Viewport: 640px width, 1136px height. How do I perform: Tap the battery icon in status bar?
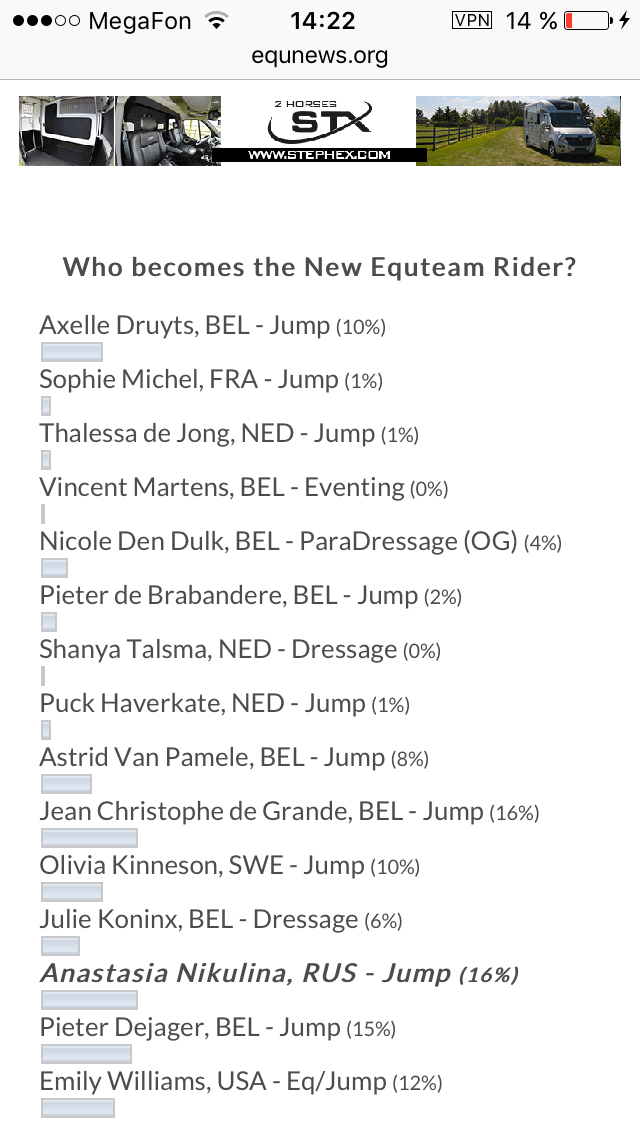[588, 20]
